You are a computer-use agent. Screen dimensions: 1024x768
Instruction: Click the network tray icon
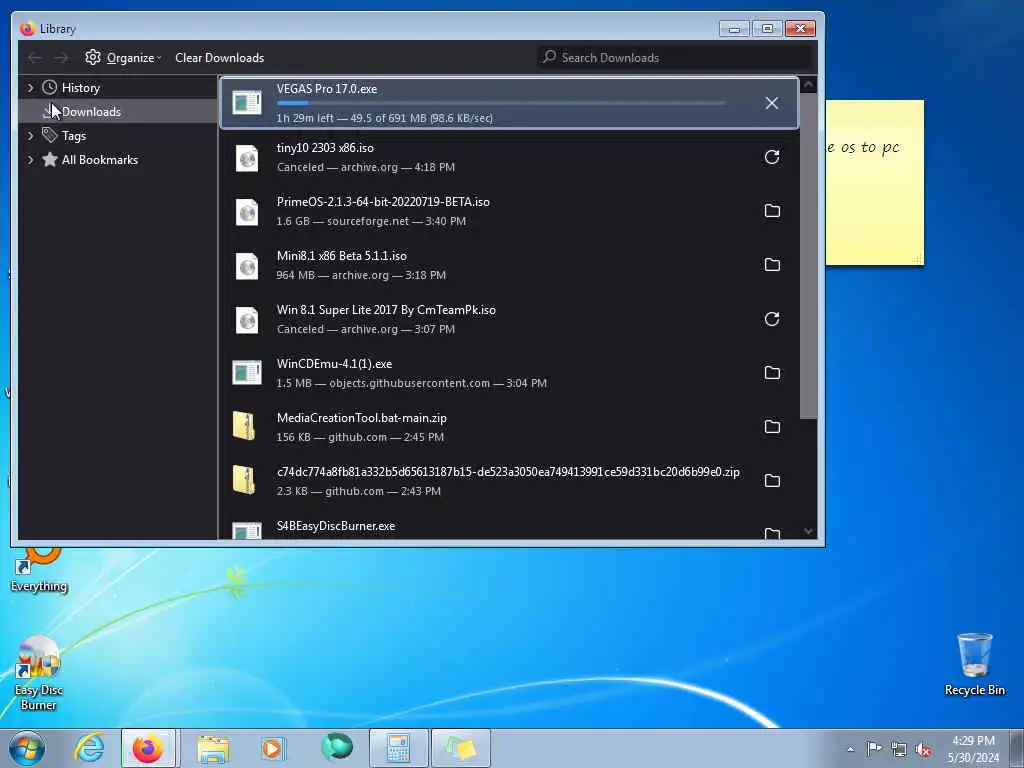point(899,749)
